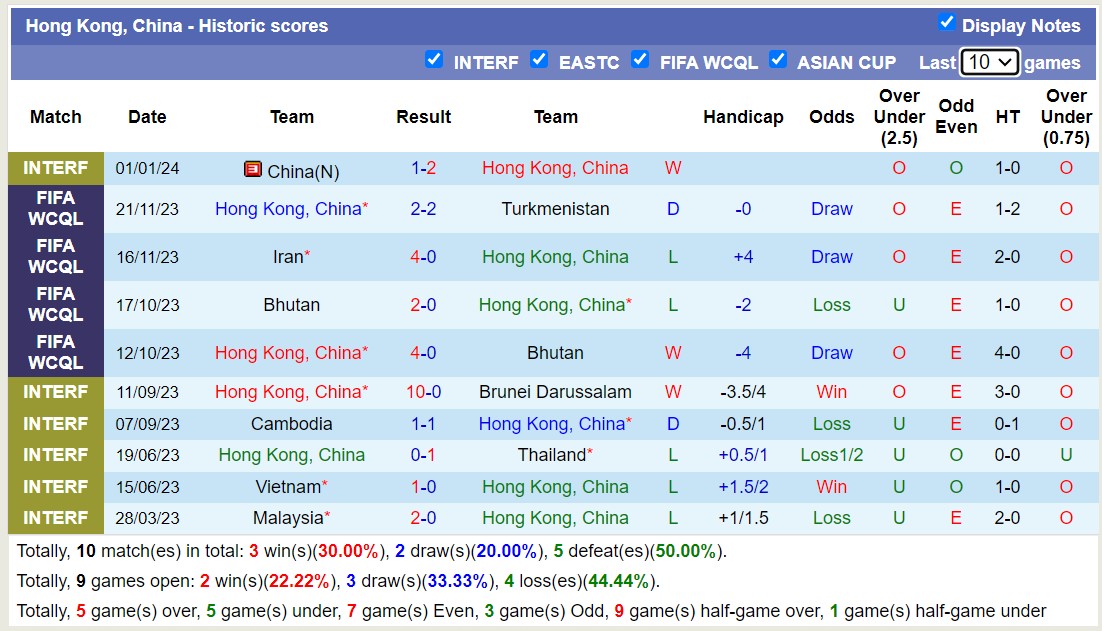1102x631 pixels.
Task: Click the INTERF label for the 01/01/24 match
Action: pyautogui.click(x=56, y=168)
